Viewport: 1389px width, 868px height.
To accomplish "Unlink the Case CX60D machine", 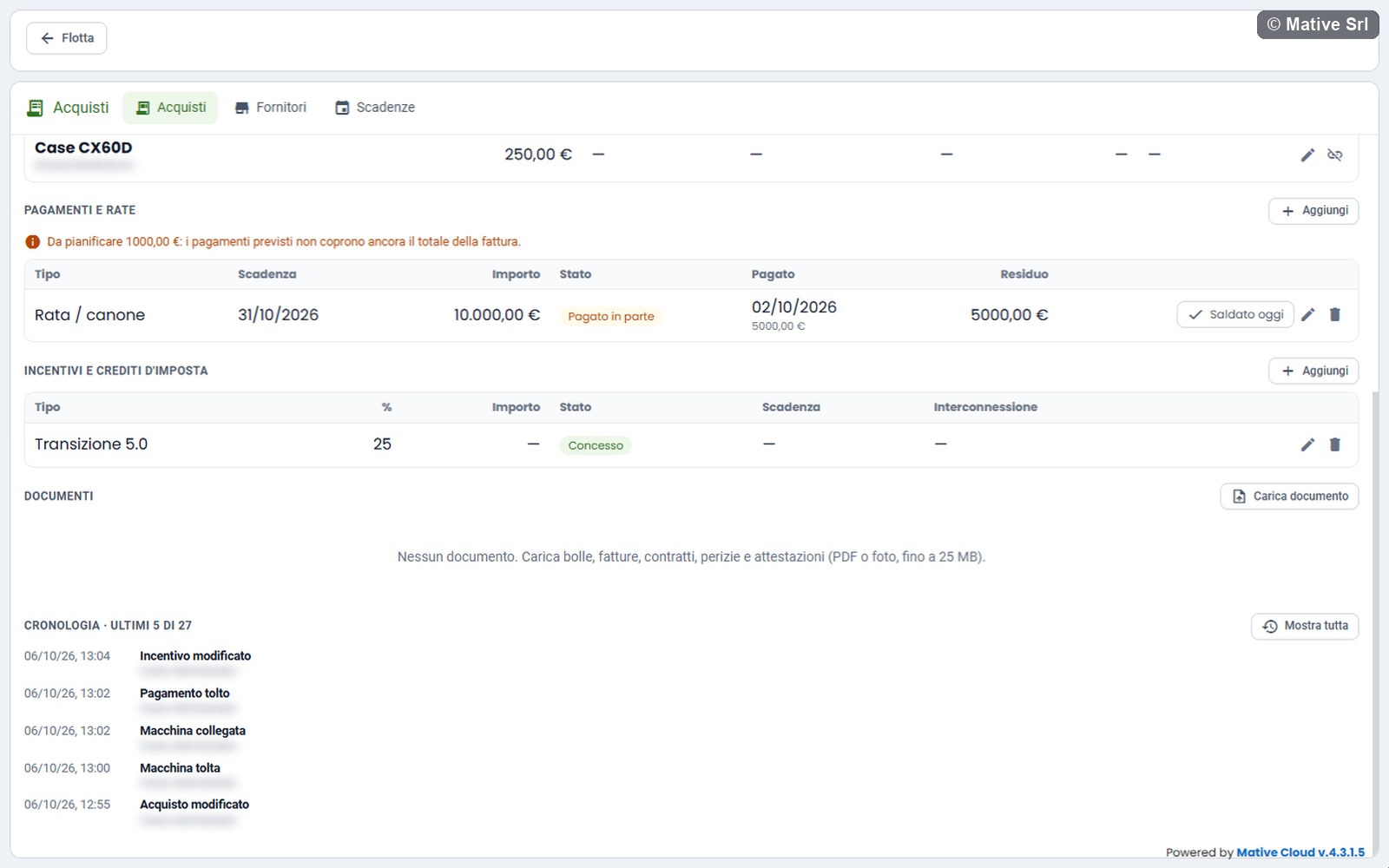I will [1335, 155].
